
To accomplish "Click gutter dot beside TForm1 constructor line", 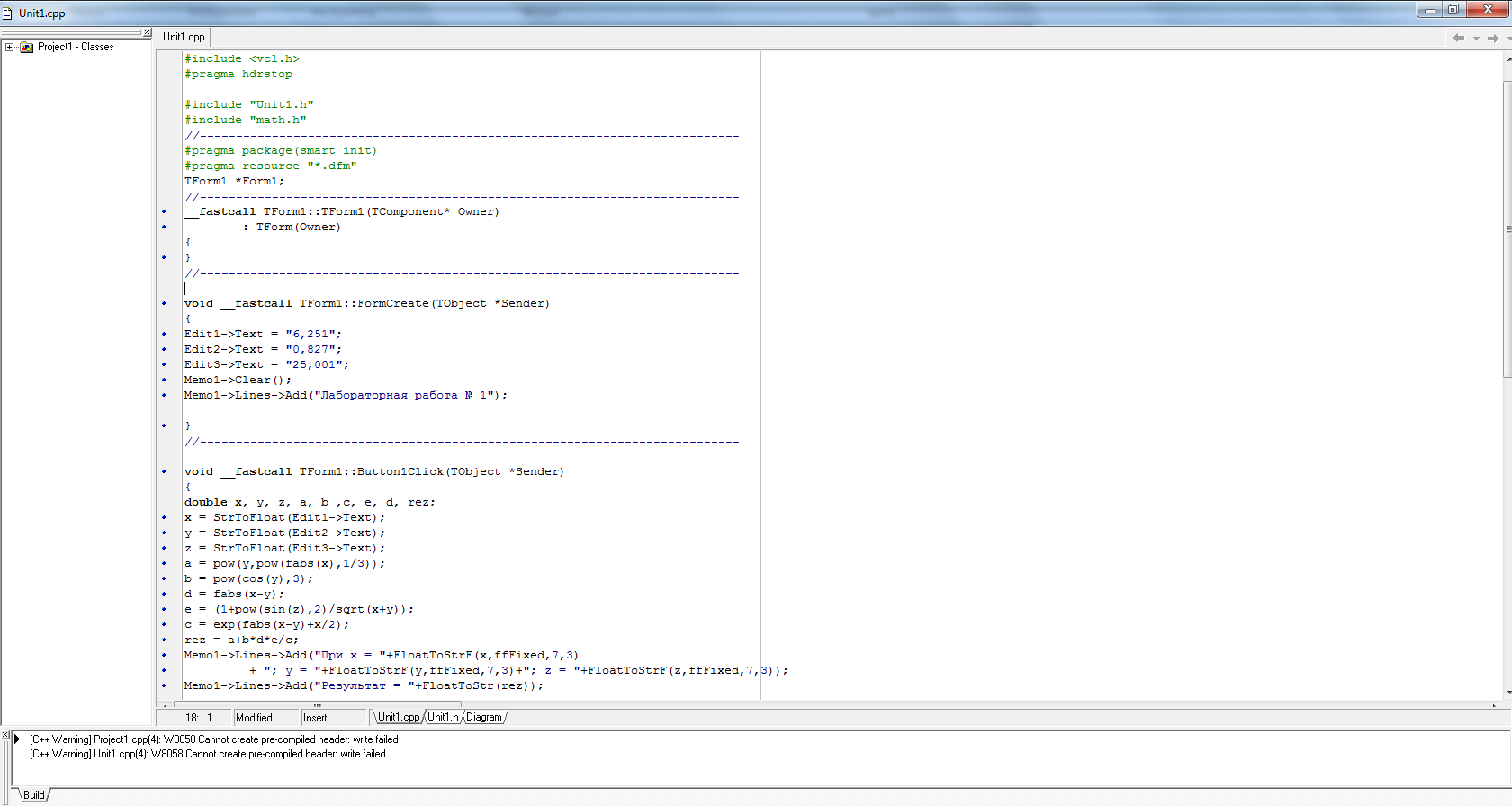I will 164,211.
